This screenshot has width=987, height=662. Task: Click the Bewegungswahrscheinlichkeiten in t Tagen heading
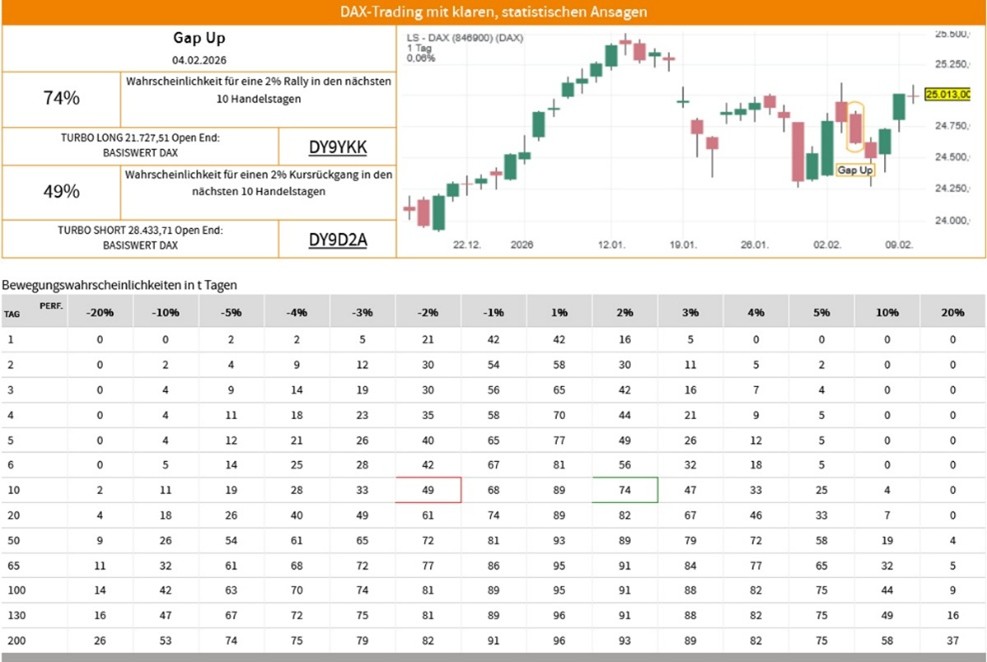(x=120, y=285)
